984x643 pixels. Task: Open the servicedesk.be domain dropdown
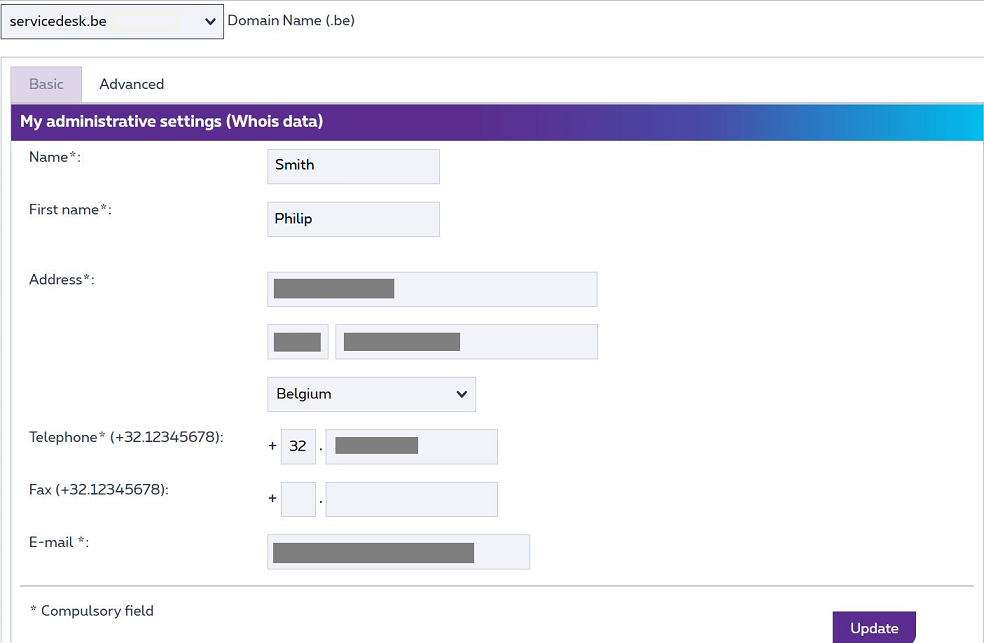112,21
